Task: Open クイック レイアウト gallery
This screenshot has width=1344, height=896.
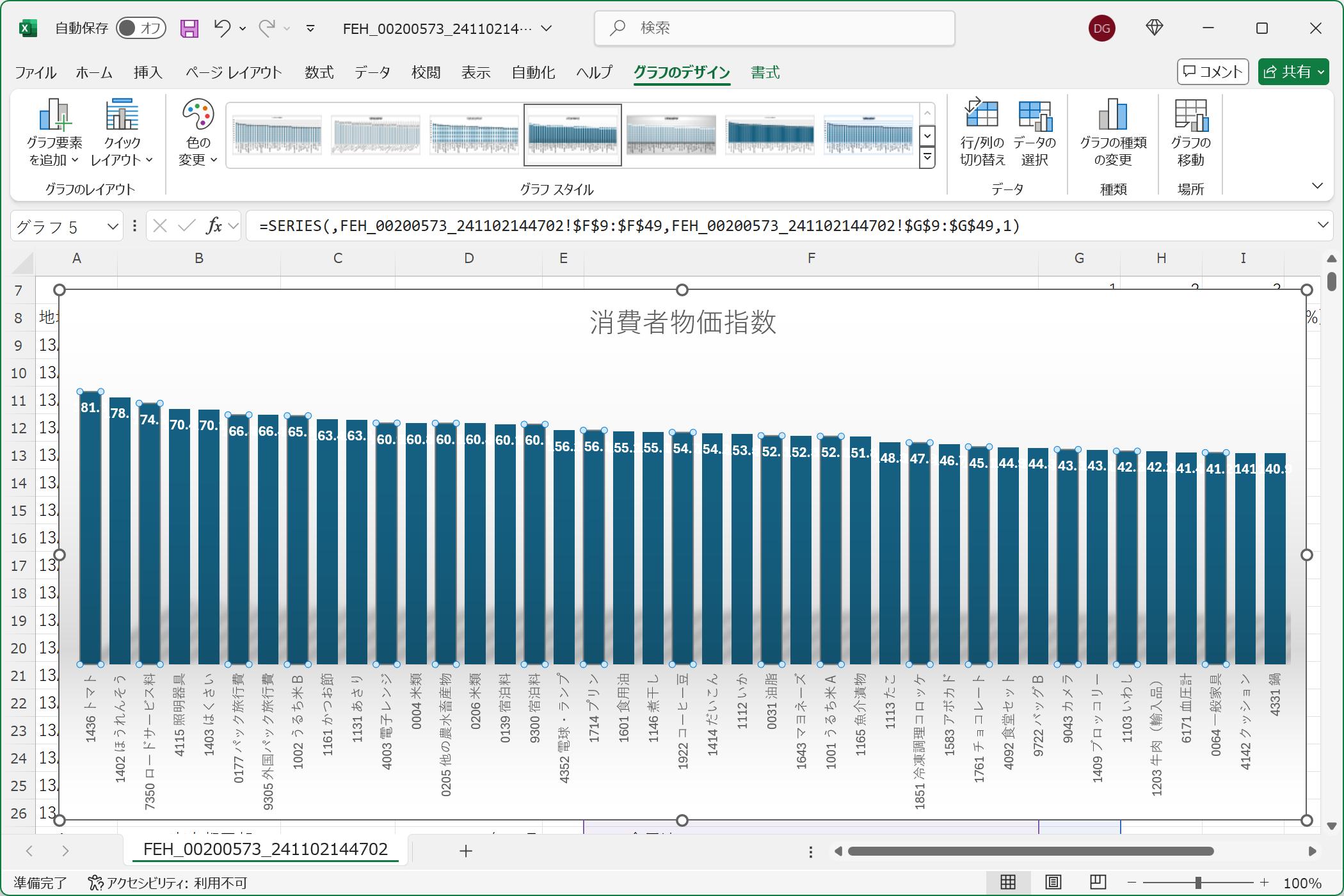Action: pyautogui.click(x=122, y=132)
